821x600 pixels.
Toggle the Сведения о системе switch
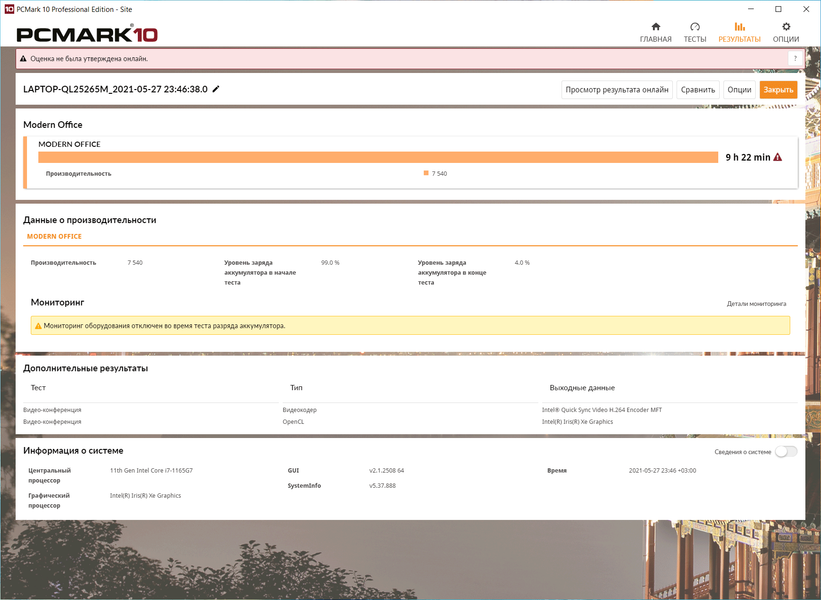click(786, 451)
